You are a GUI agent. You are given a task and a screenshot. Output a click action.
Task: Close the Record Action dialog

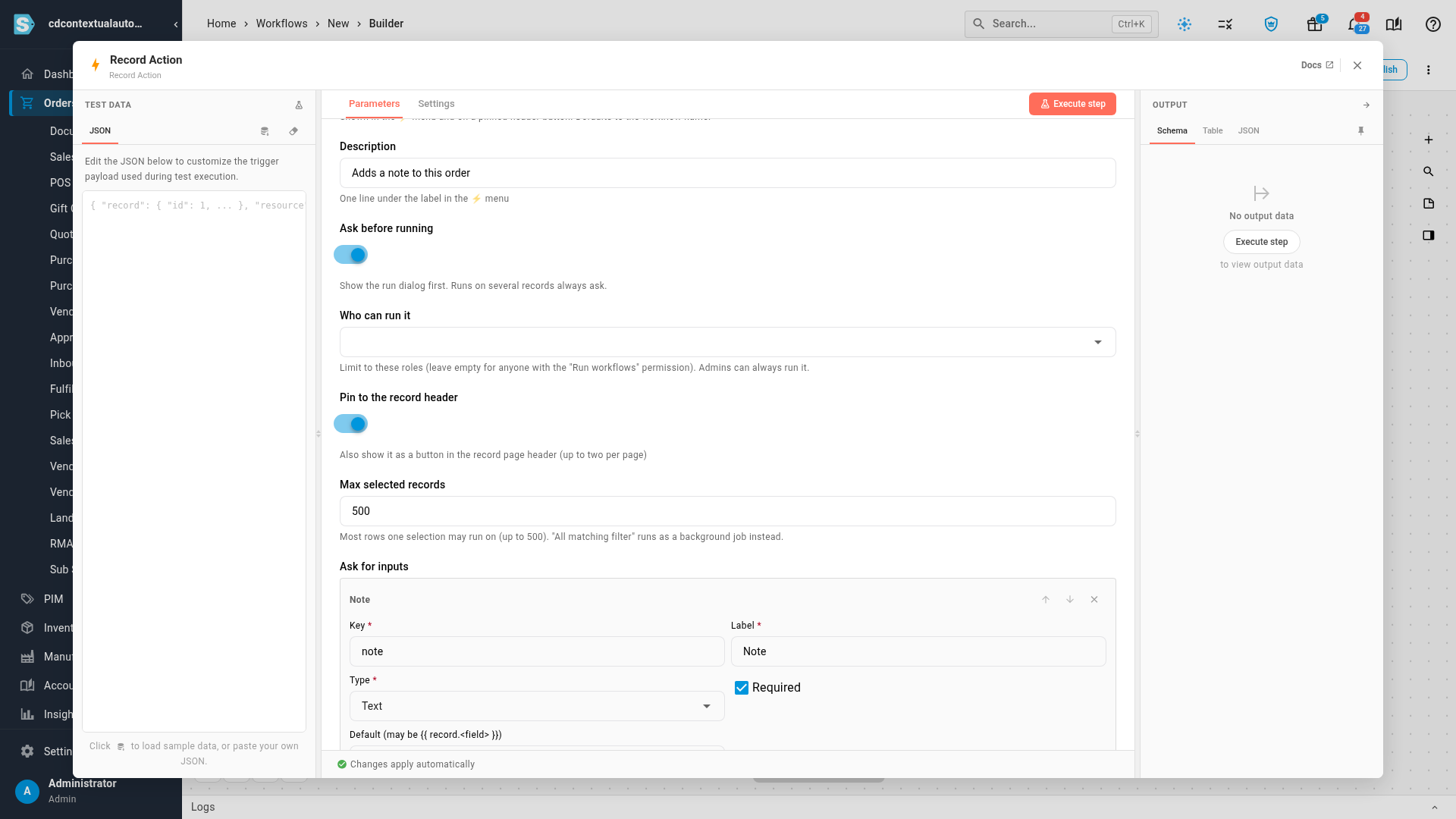point(1357,65)
